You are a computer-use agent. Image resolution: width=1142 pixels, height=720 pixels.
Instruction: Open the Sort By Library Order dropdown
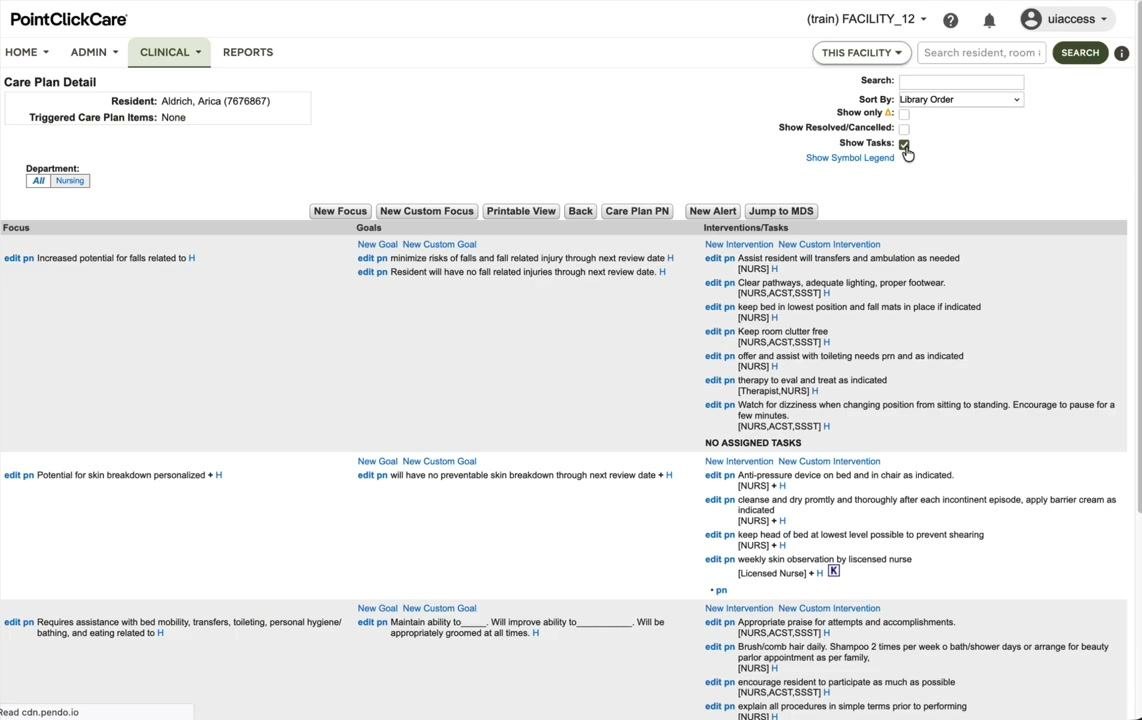[x=961, y=100]
